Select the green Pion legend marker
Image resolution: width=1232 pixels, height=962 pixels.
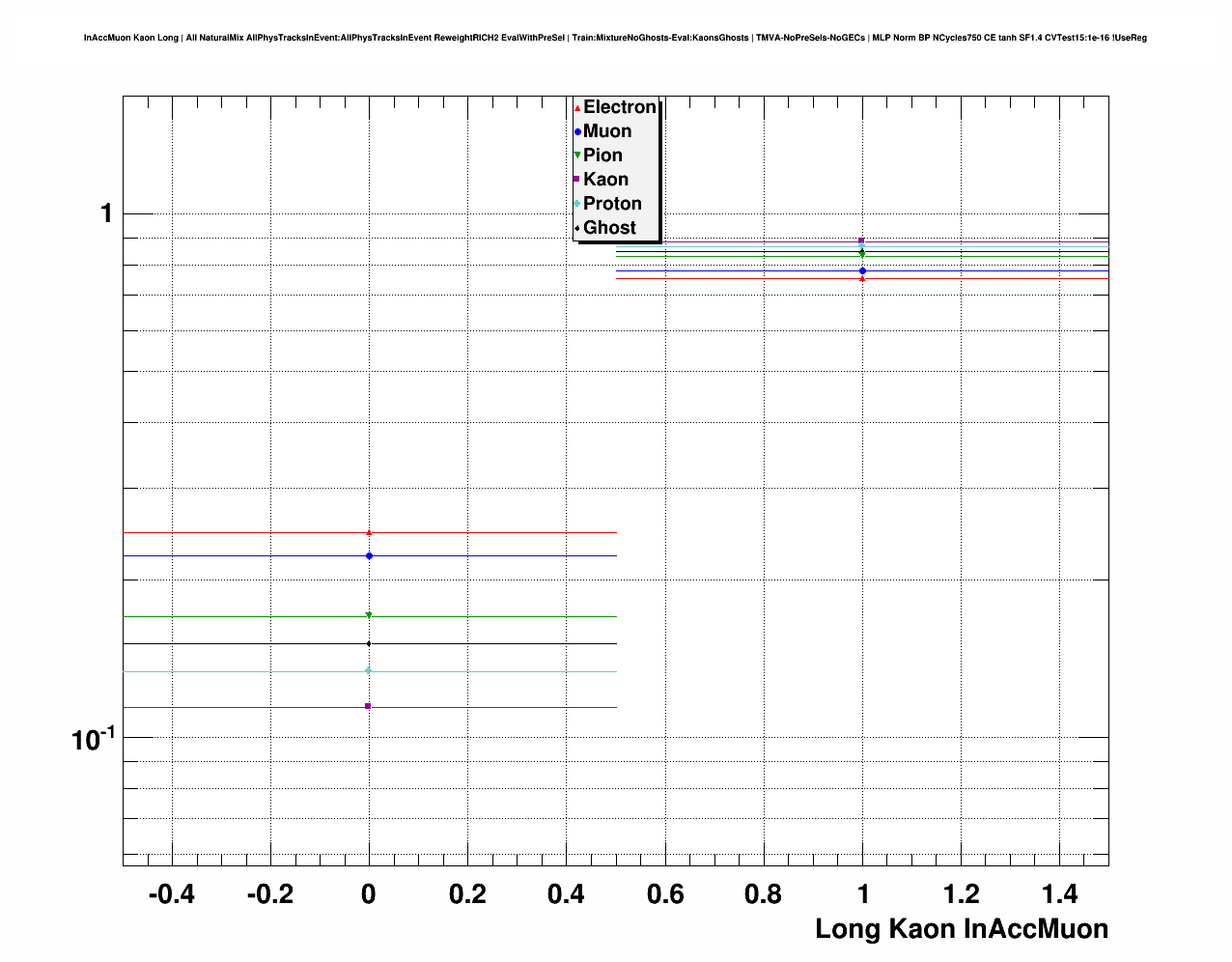pyautogui.click(x=577, y=156)
